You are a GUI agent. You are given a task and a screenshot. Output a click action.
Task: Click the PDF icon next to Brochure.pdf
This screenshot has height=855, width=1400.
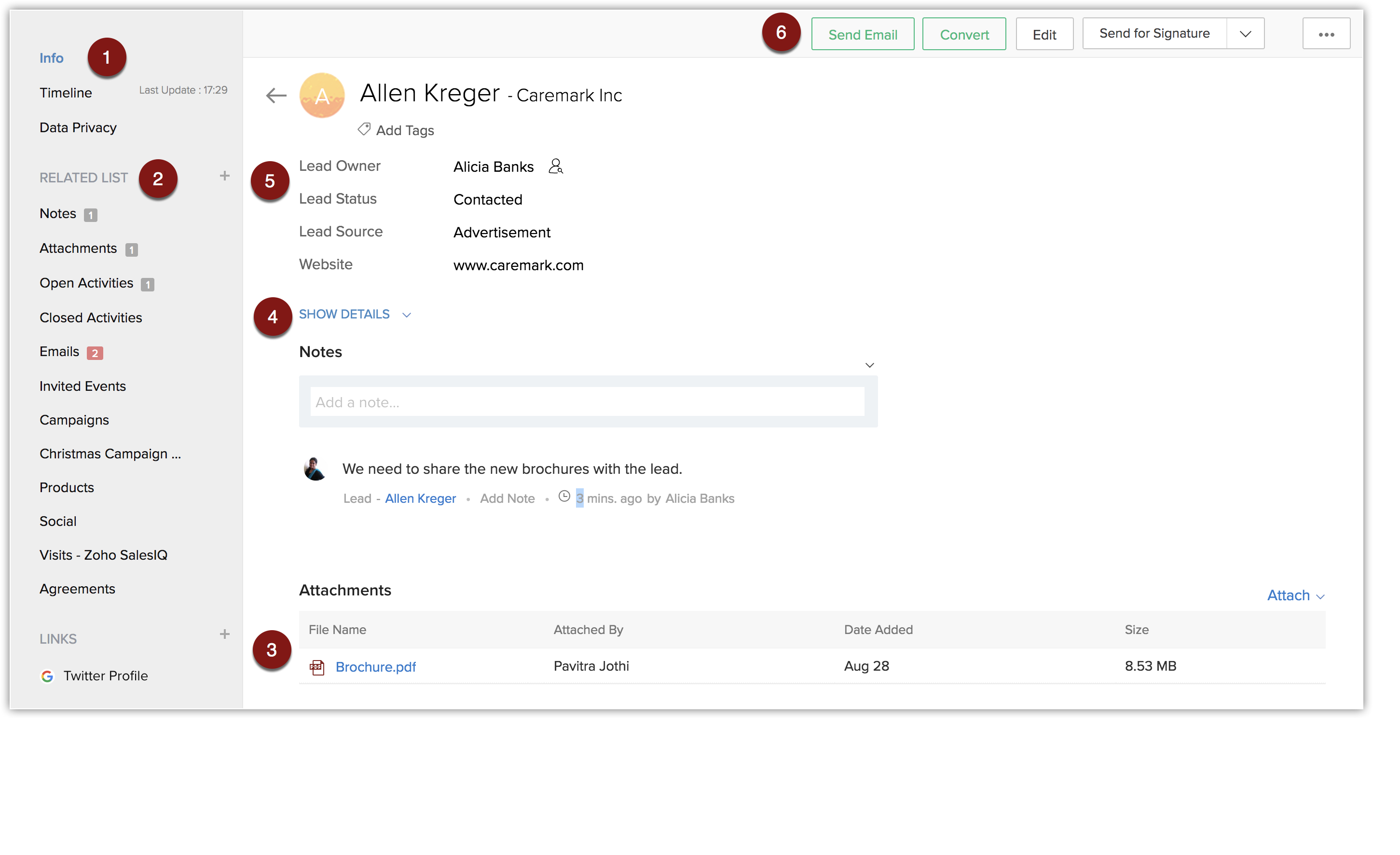(x=317, y=667)
